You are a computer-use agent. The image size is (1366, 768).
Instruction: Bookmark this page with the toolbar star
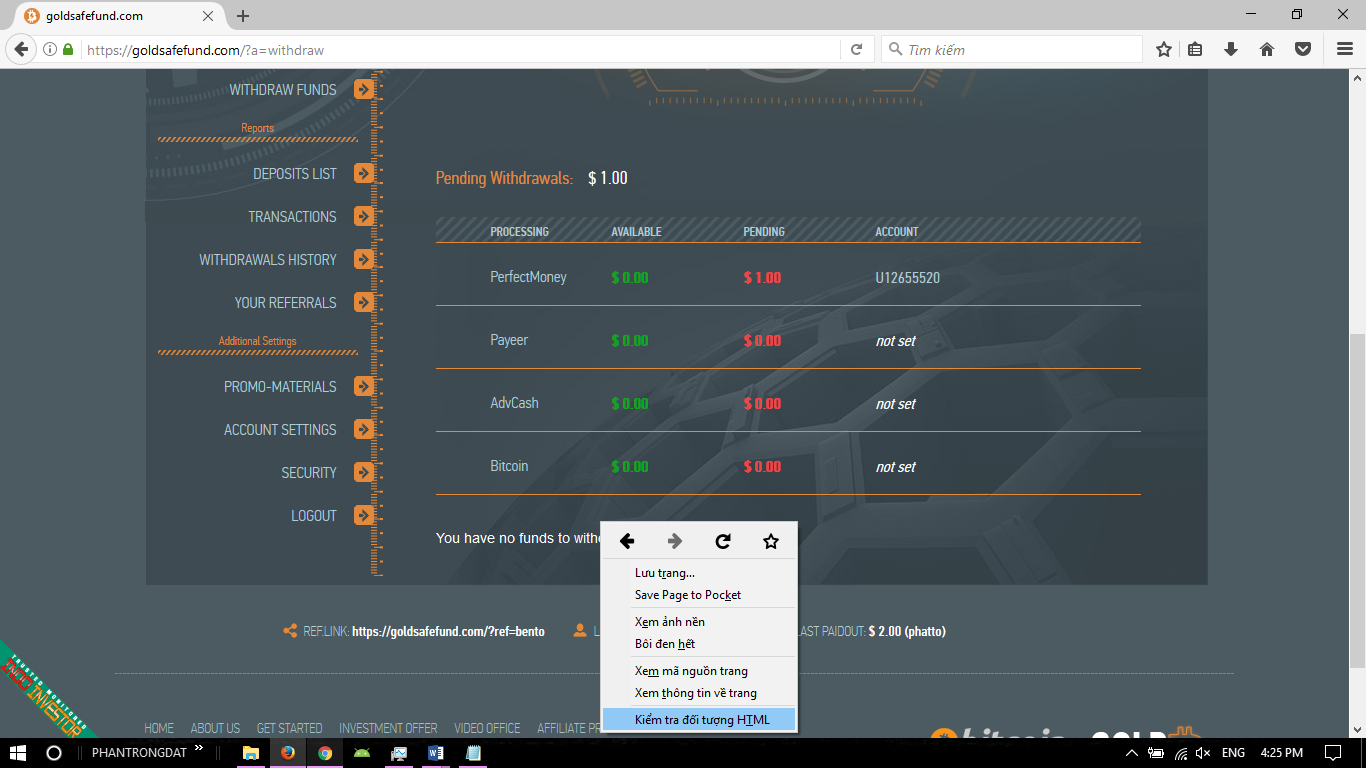coord(1164,49)
